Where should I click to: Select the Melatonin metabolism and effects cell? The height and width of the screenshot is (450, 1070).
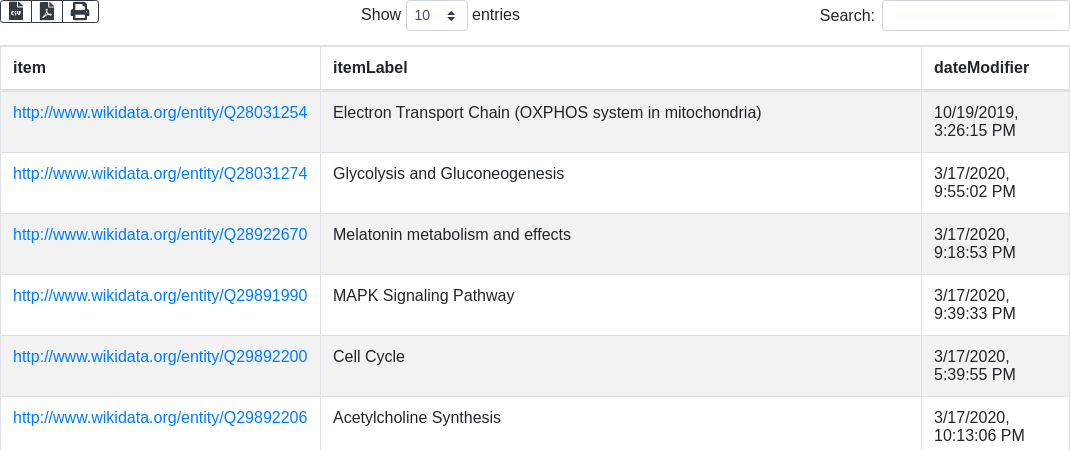pyautogui.click(x=620, y=244)
